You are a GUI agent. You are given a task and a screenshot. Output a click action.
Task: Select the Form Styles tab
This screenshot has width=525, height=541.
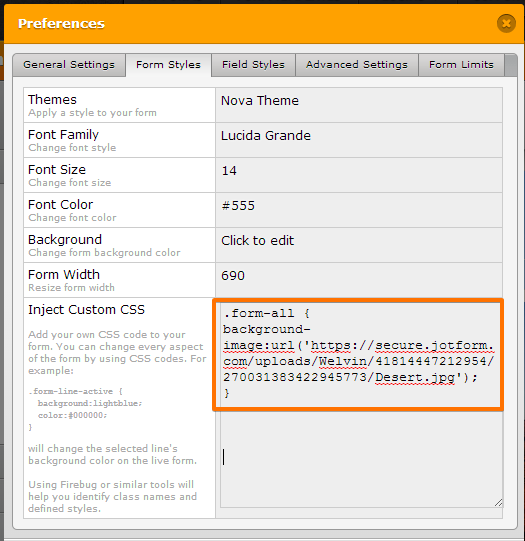pyautogui.click(x=168, y=65)
